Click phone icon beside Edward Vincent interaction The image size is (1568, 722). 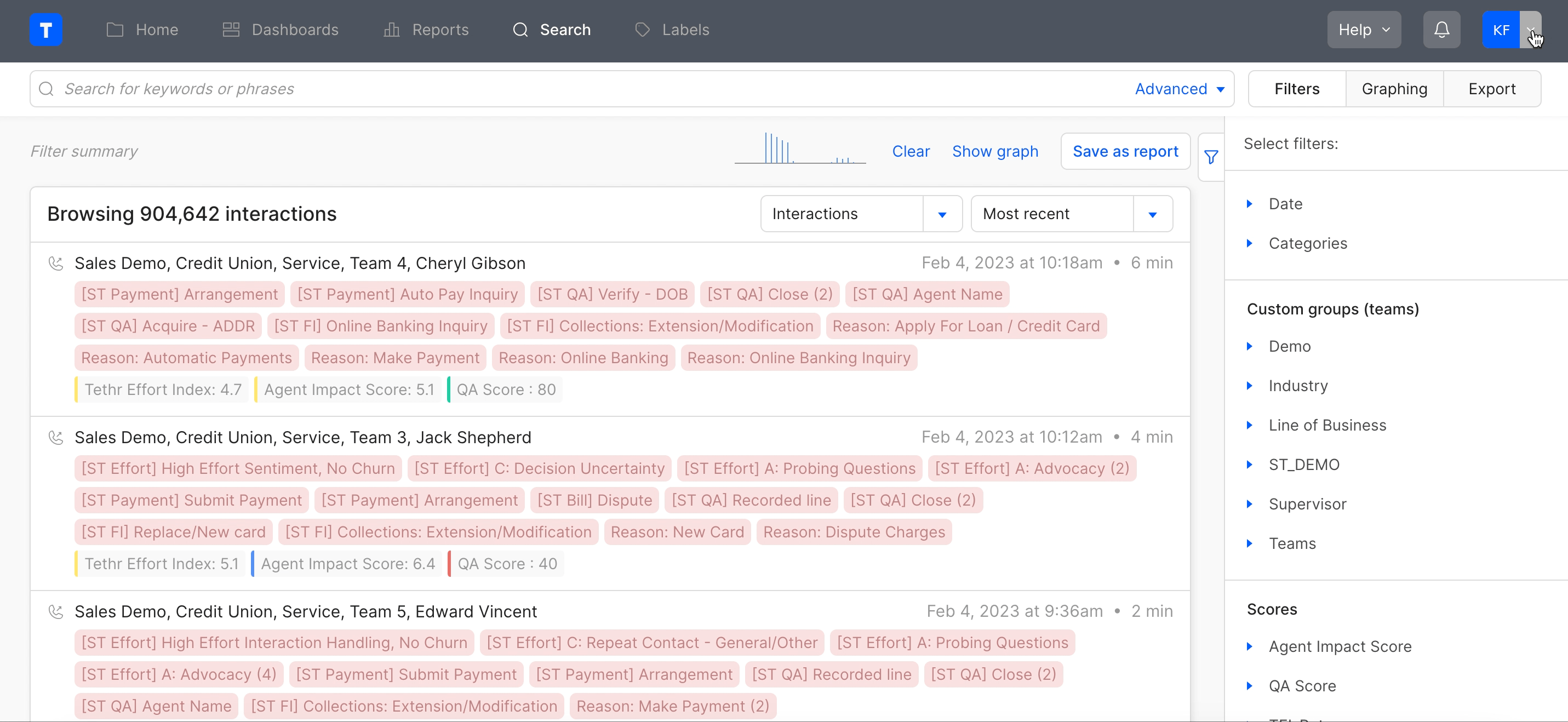coord(56,611)
